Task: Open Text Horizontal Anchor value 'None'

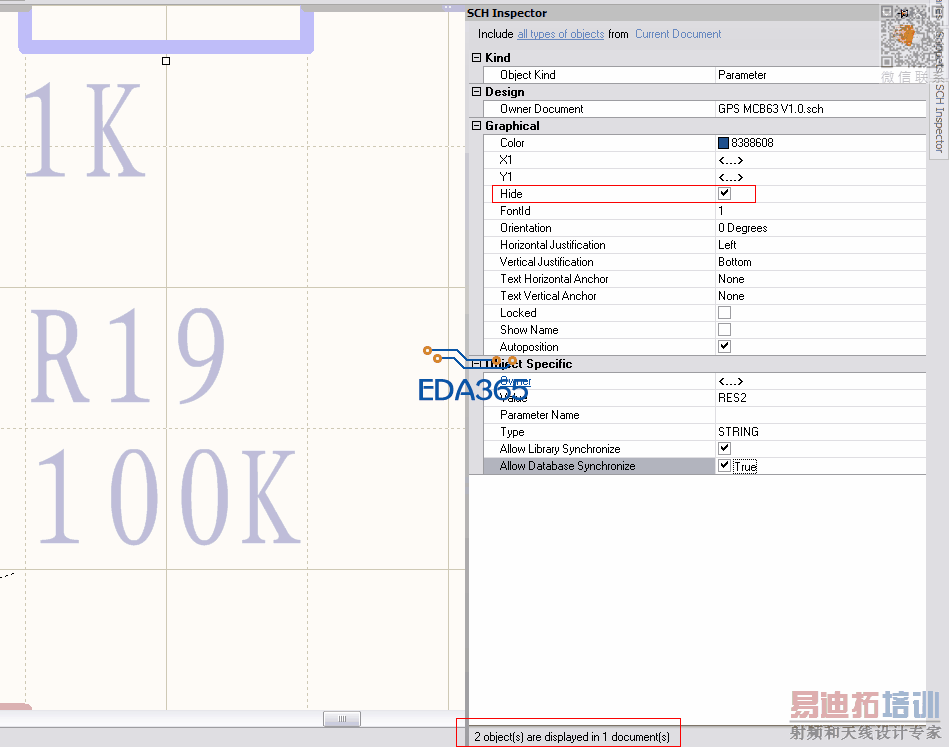Action: (x=820, y=278)
